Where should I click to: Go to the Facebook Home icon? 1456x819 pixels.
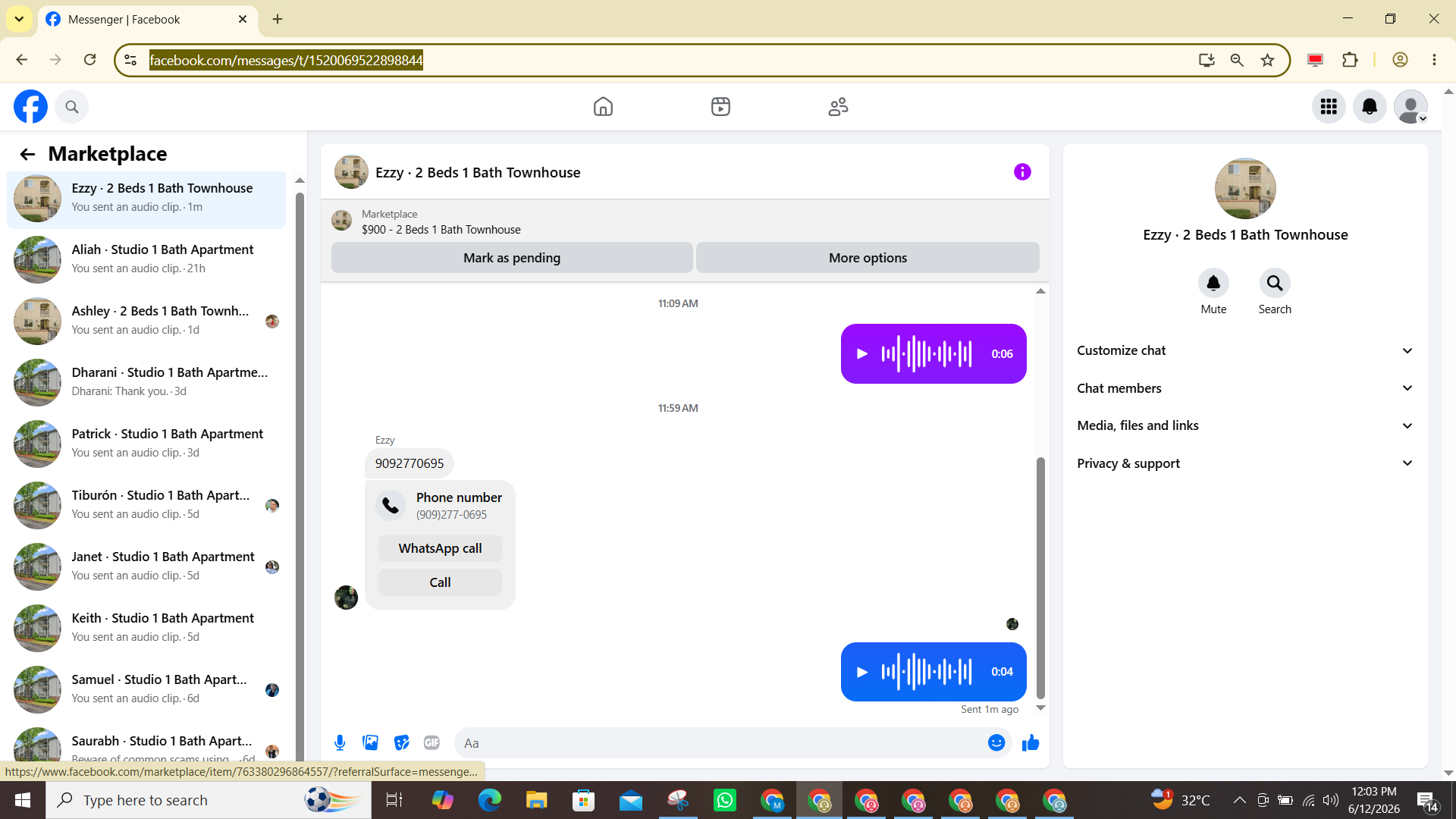[x=603, y=107]
